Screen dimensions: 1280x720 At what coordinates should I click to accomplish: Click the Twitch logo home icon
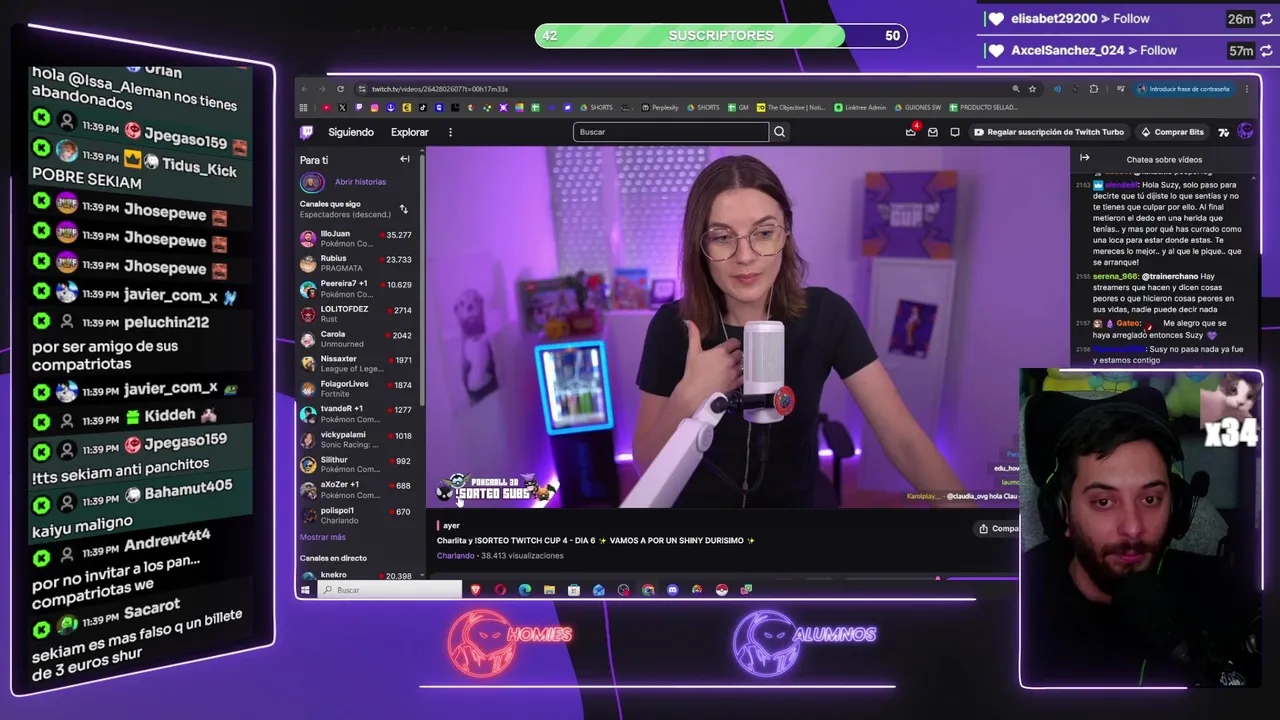pyautogui.click(x=307, y=132)
